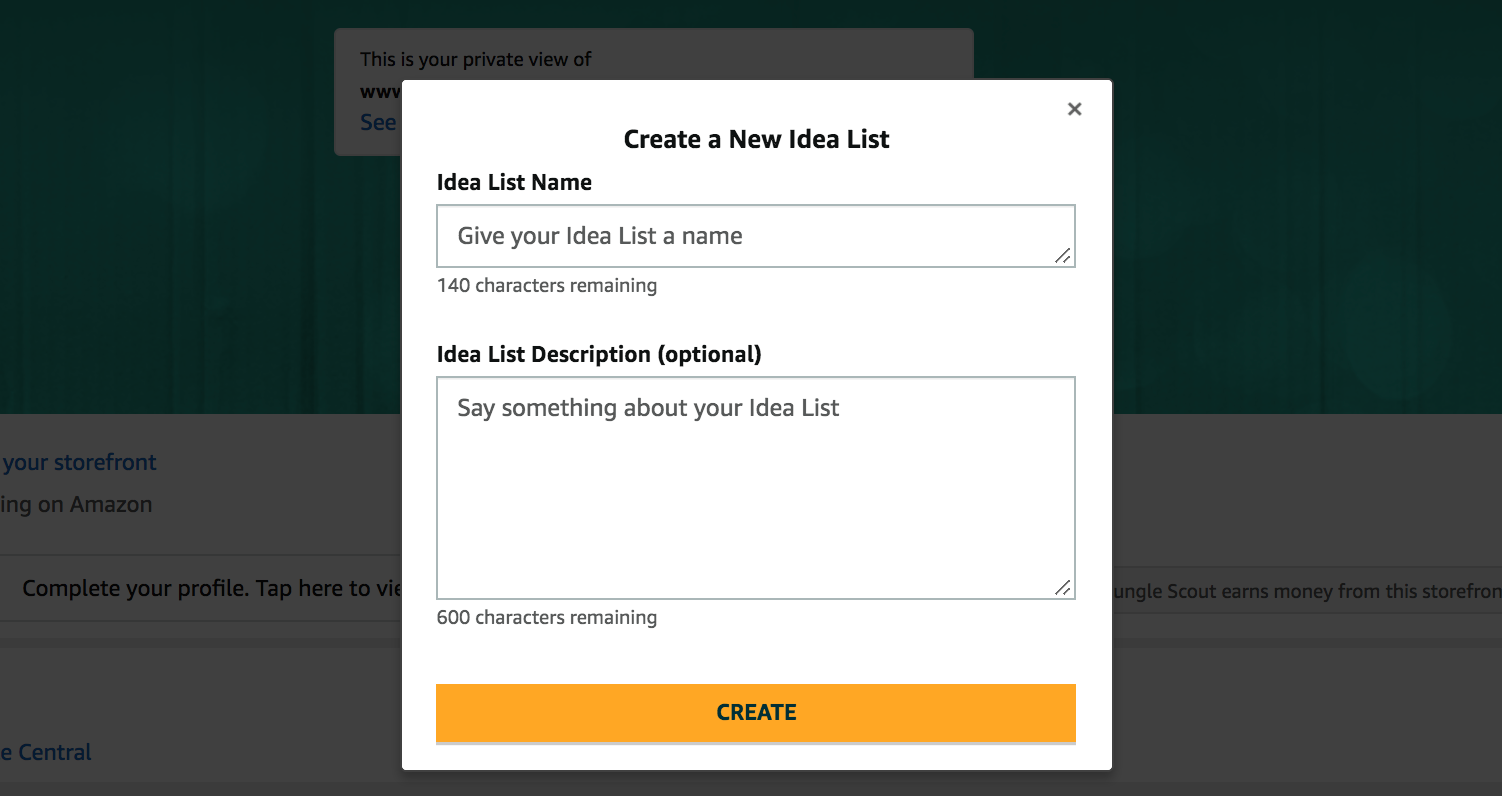Tap the 'Complete your profile' banner
The height and width of the screenshot is (796, 1502).
pyautogui.click(x=201, y=588)
